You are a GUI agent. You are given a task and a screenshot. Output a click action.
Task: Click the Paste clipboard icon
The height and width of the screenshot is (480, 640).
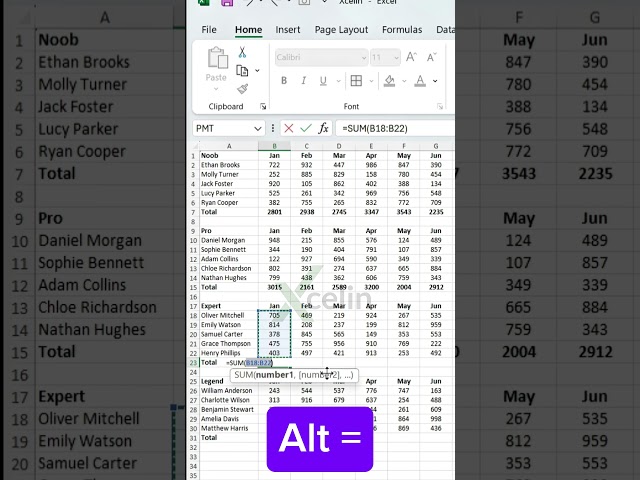tap(217, 58)
